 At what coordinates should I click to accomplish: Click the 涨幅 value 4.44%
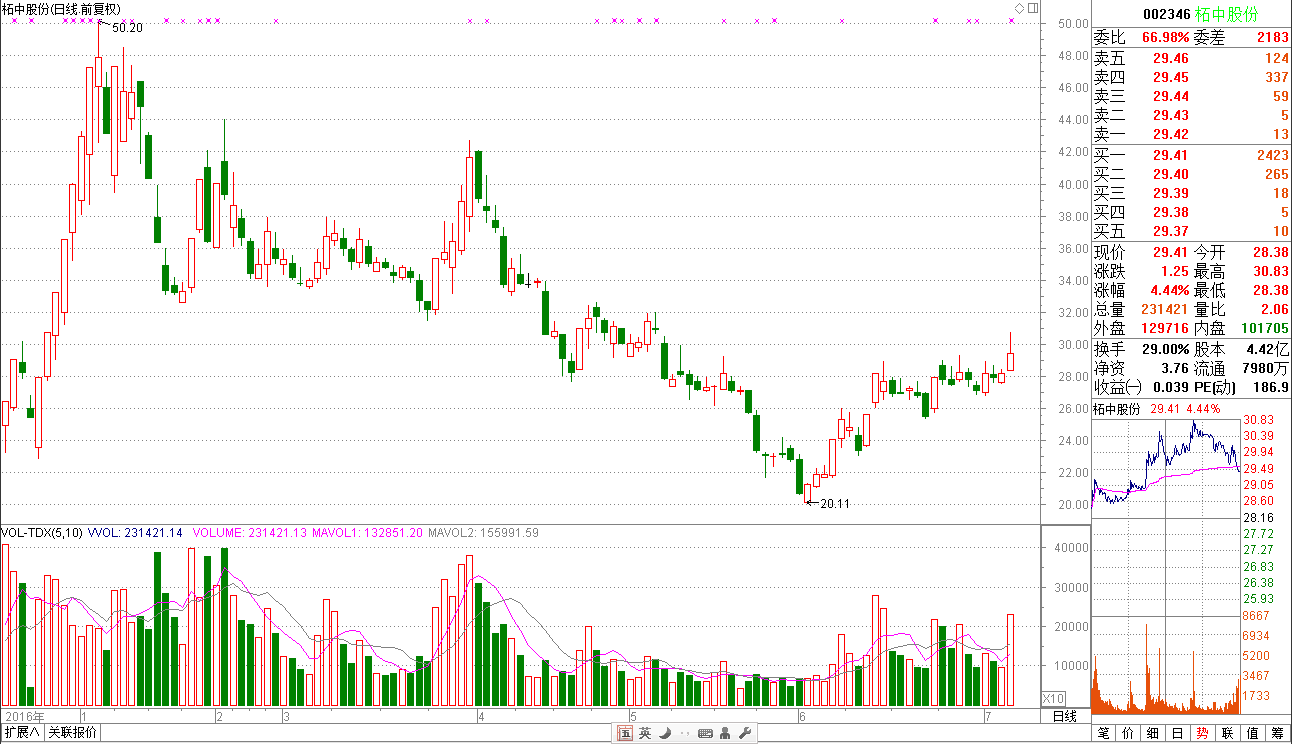(x=1169, y=290)
